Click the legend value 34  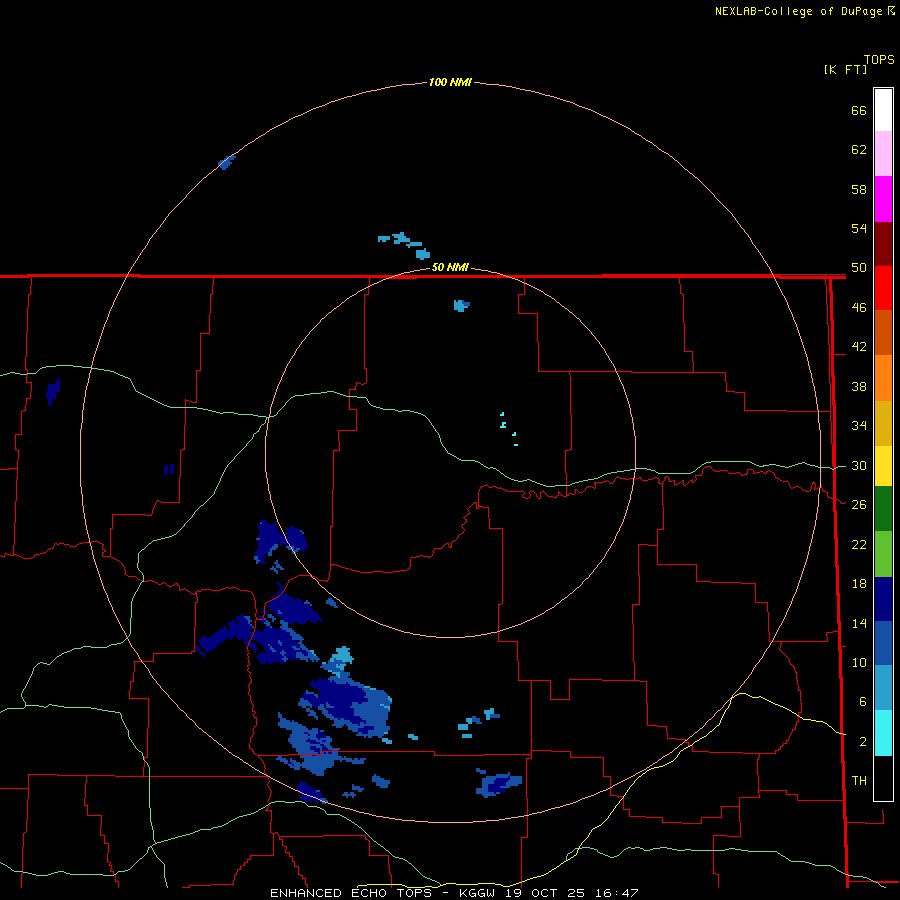(x=859, y=426)
